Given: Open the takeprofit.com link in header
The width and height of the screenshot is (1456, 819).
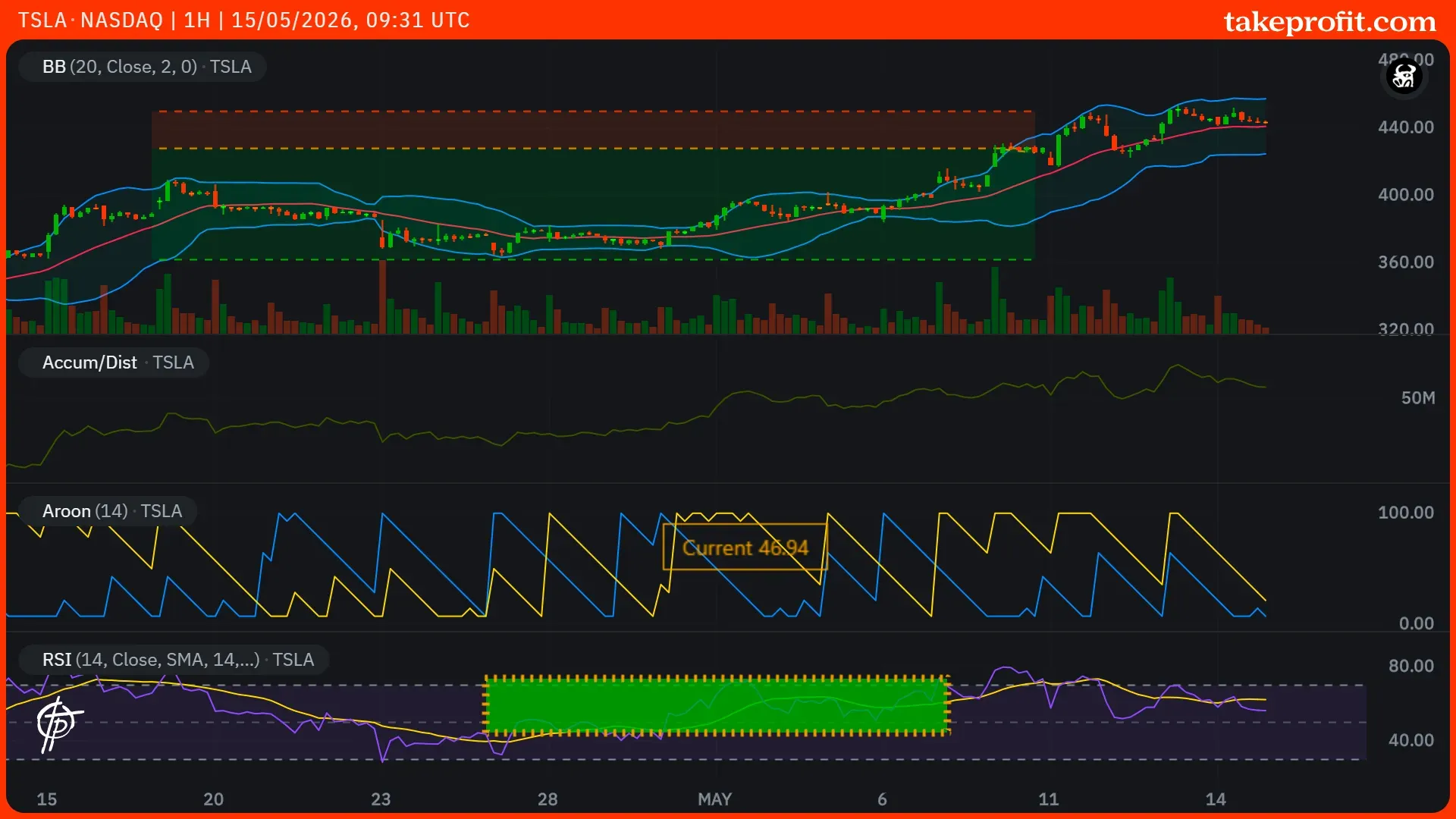Looking at the screenshot, I should 1329,21.
